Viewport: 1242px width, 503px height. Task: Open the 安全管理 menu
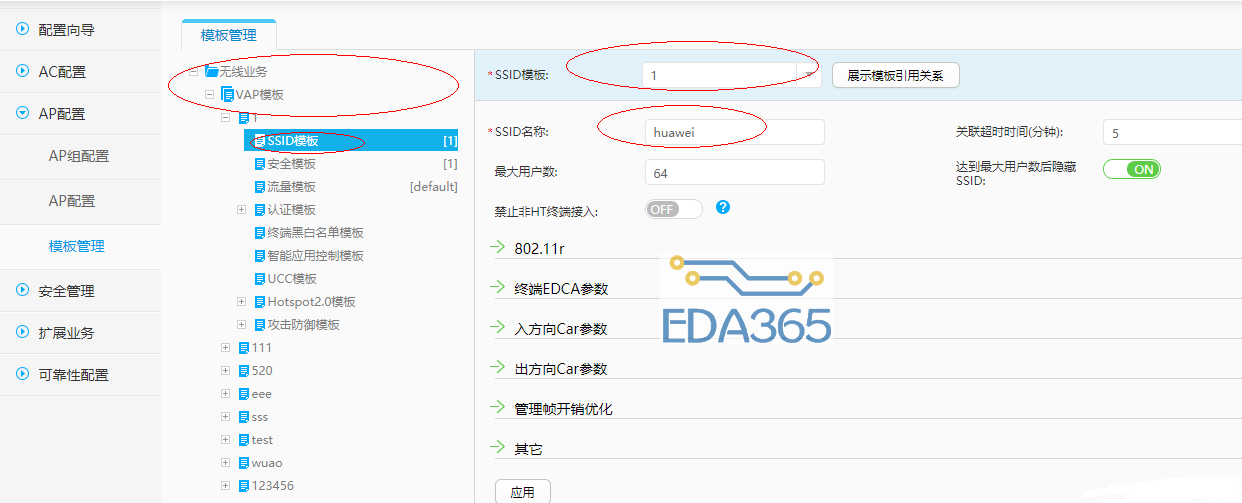(66, 291)
